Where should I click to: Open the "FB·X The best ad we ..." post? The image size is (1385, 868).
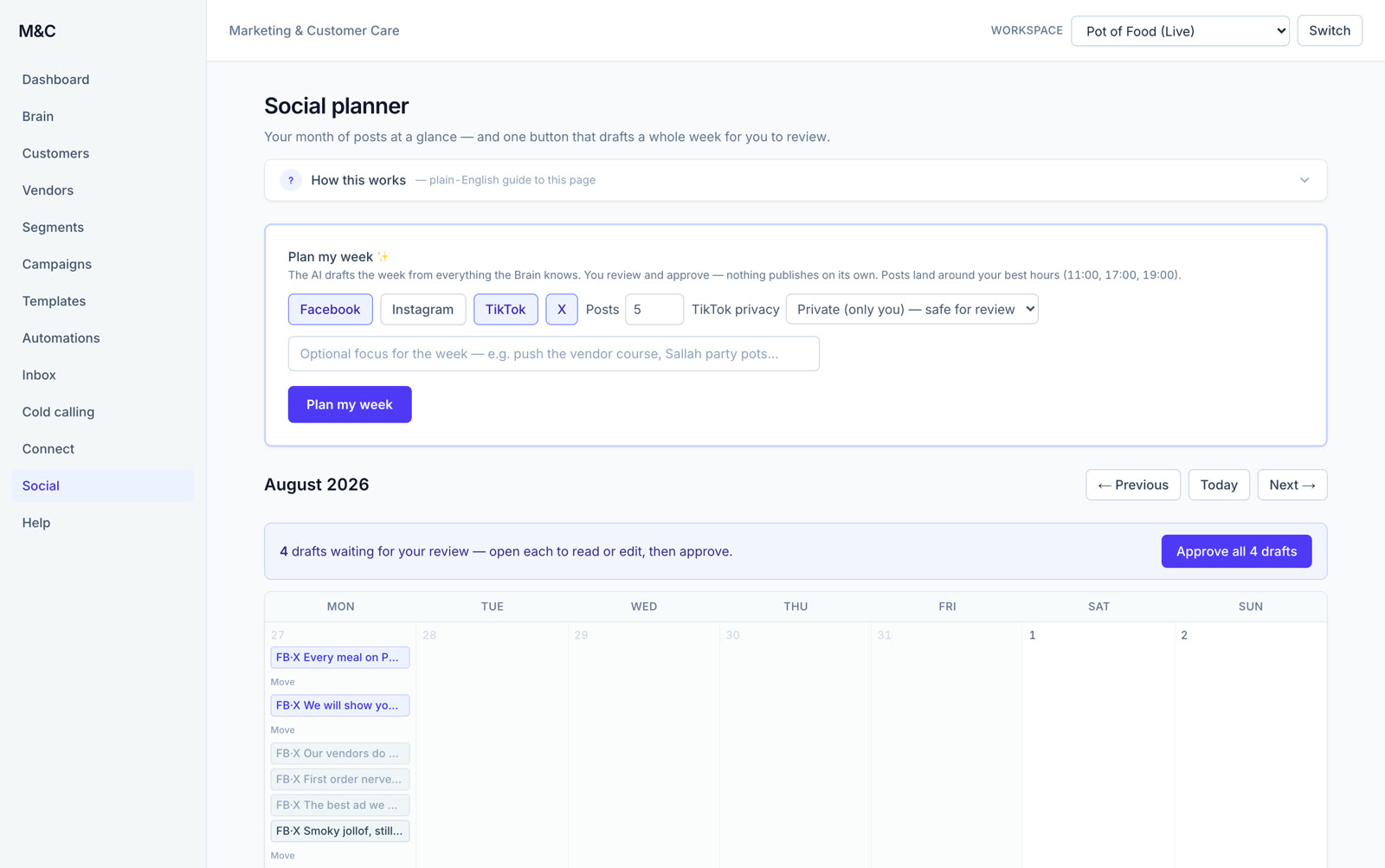[340, 805]
